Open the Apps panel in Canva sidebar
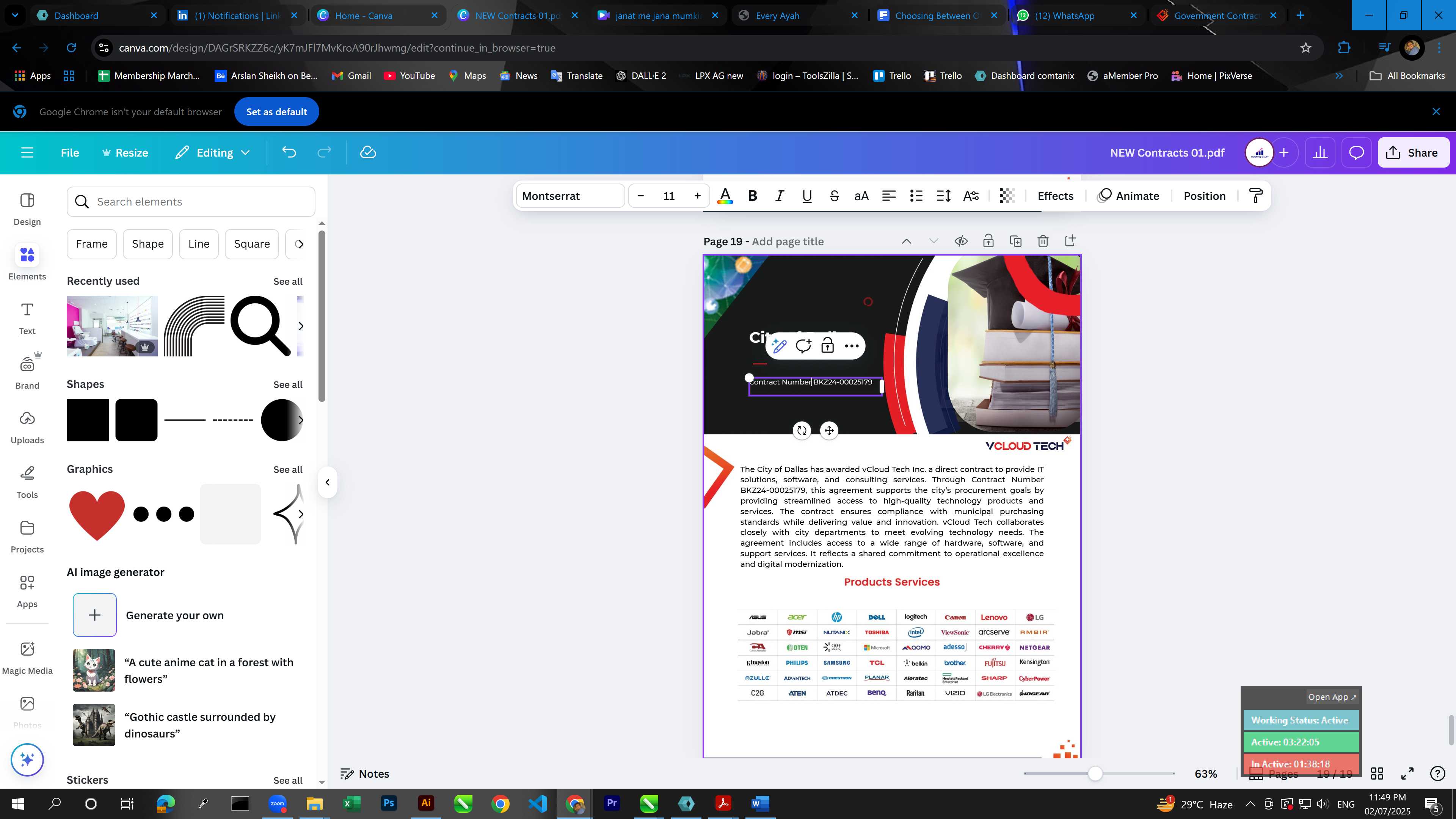This screenshot has width=1456, height=819. 27,591
